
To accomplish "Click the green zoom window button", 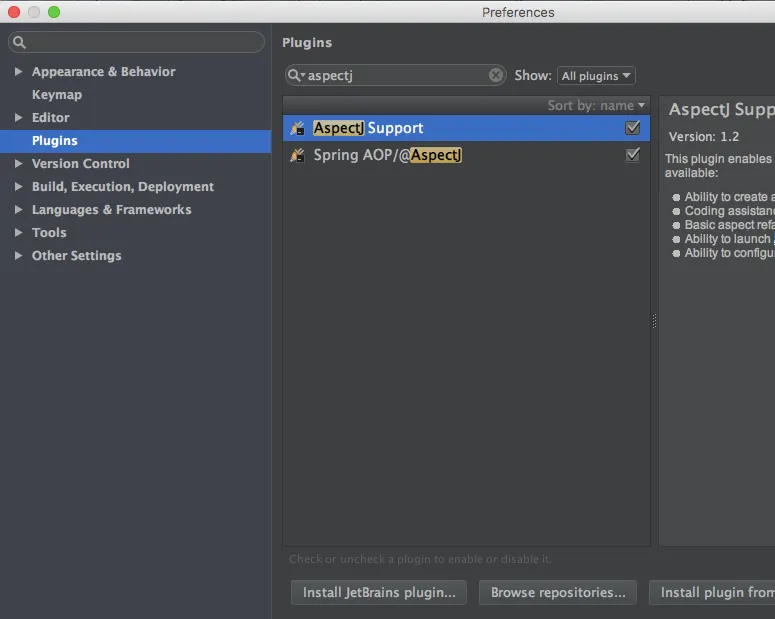I will (x=54, y=12).
